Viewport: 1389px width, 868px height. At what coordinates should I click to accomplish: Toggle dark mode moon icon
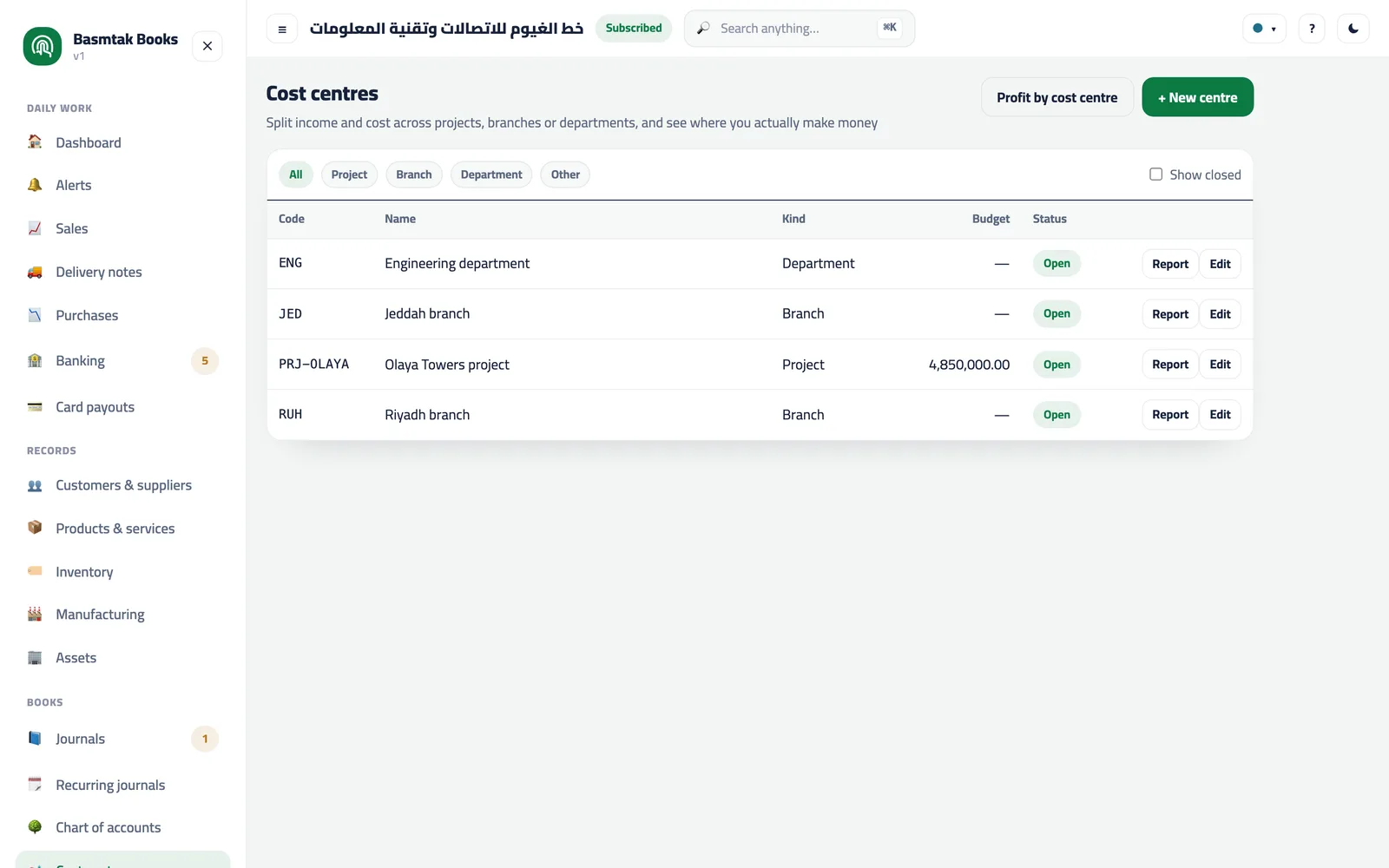click(1353, 29)
